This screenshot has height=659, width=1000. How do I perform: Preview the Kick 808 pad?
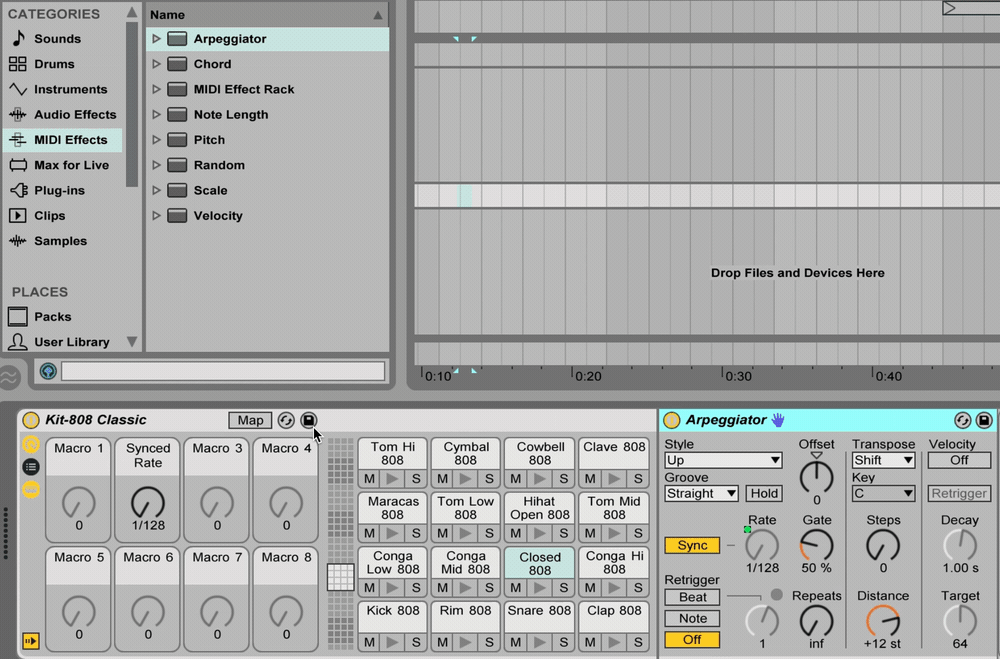click(x=393, y=642)
